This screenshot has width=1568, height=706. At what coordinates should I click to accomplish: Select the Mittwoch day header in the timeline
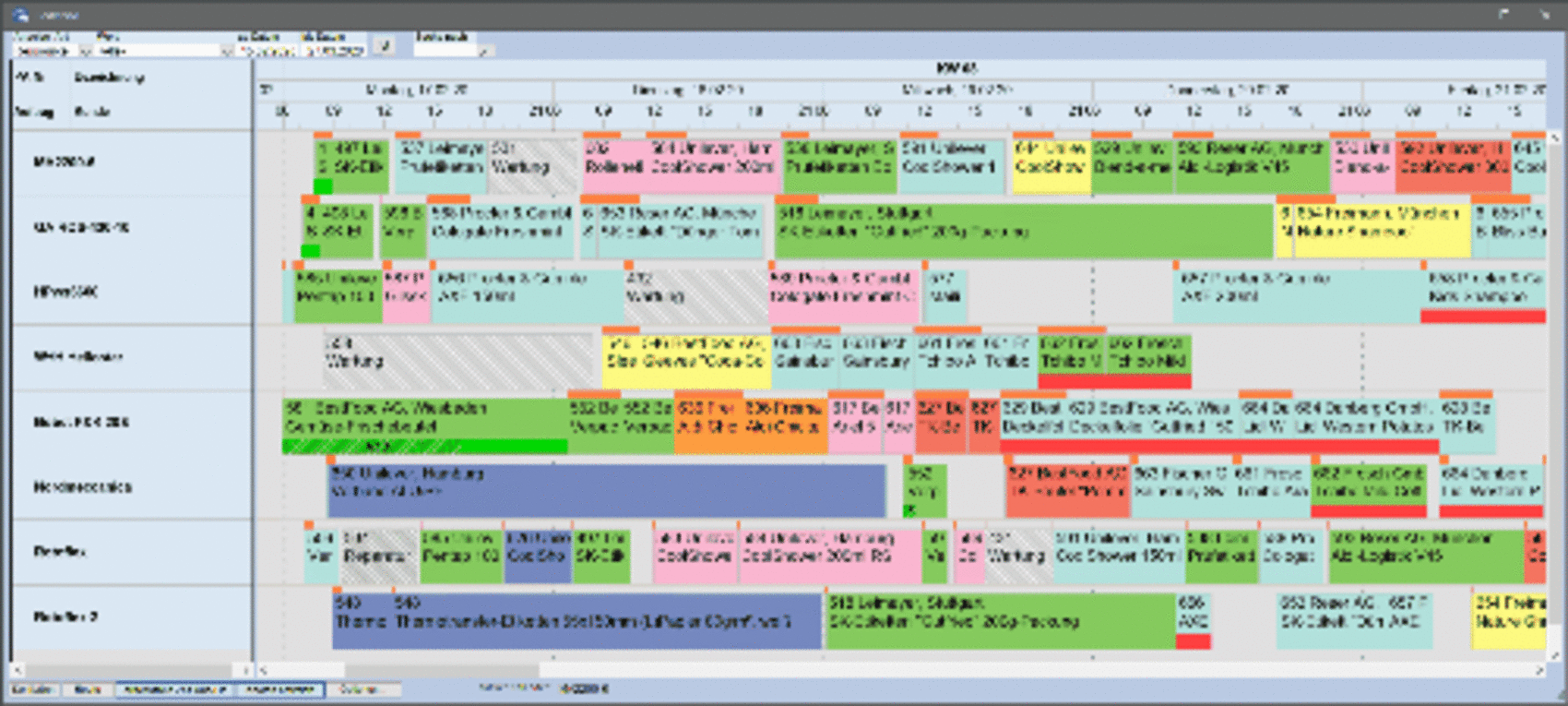pos(956,90)
